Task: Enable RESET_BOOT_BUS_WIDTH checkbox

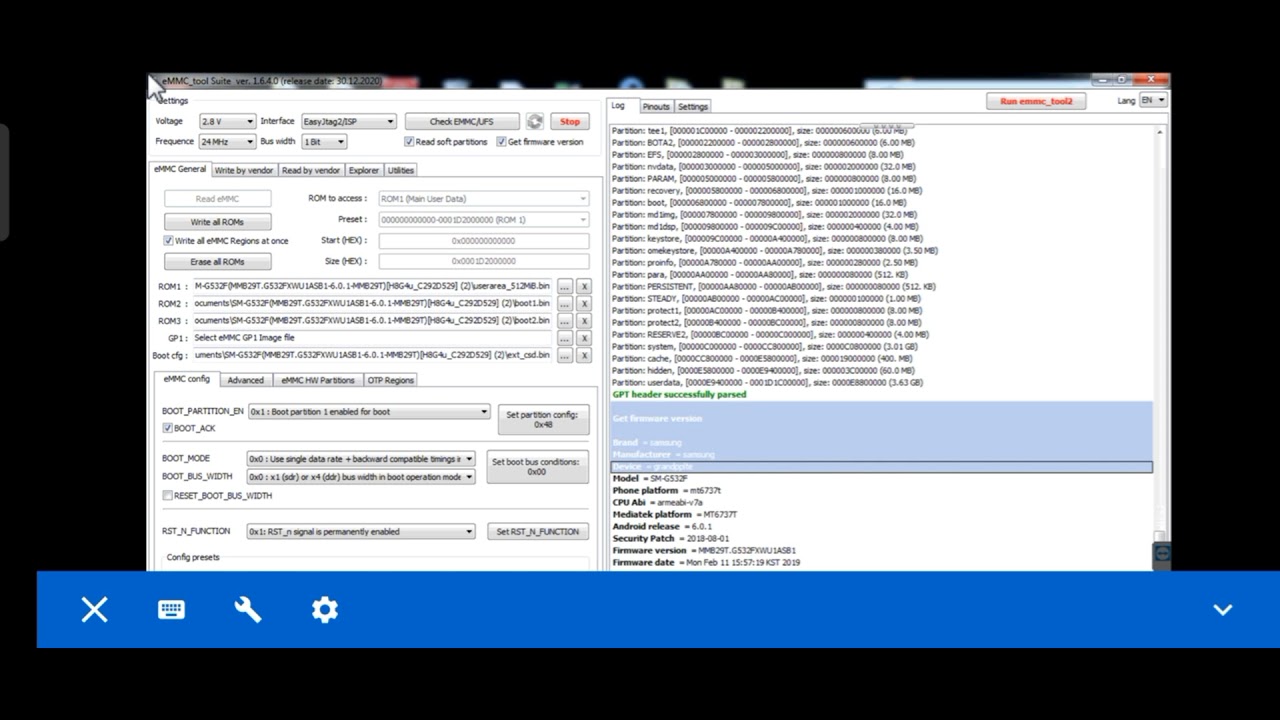Action: point(167,496)
